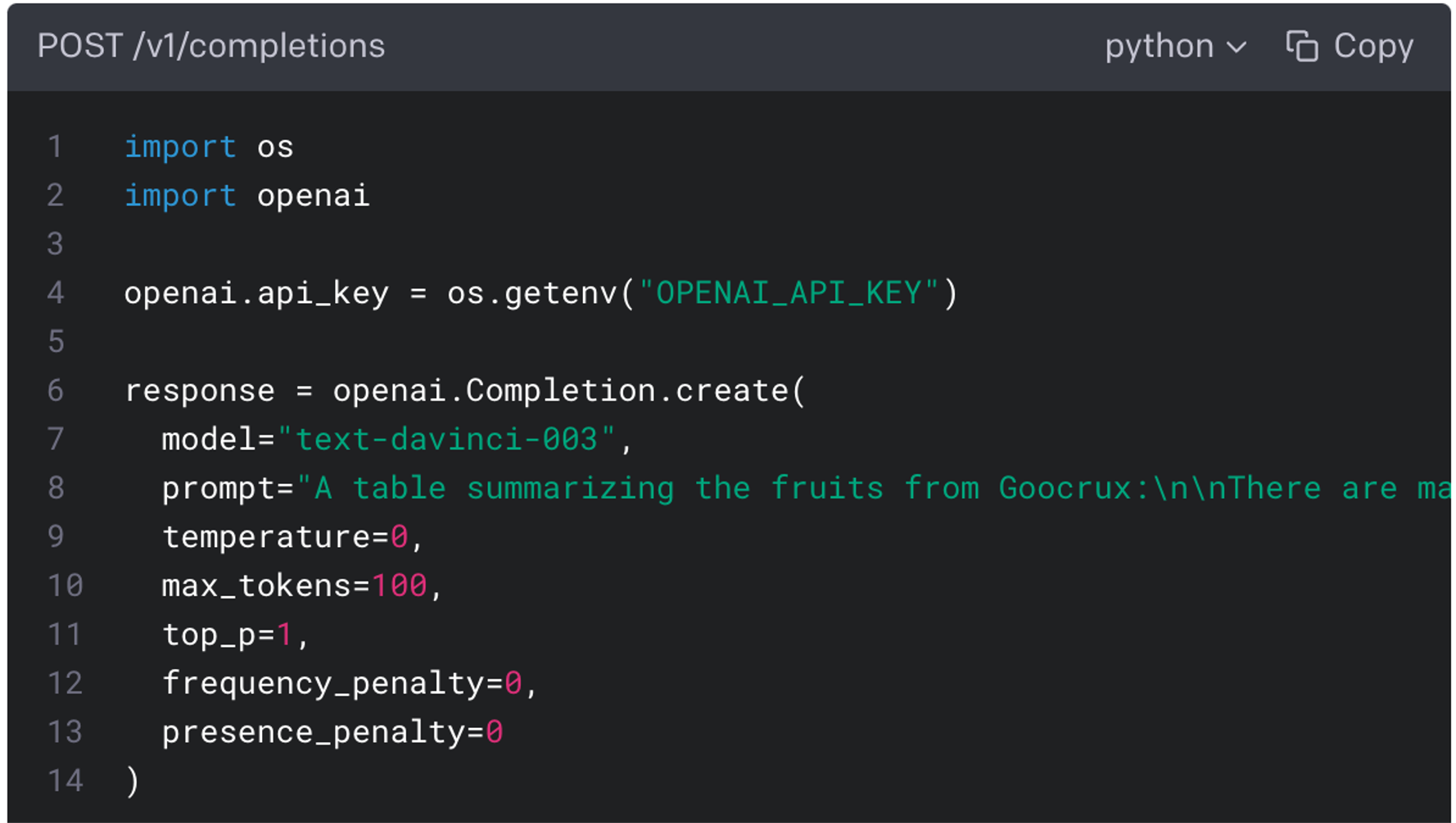This screenshot has width=1456, height=823.
Task: Click the max_tokens value 100
Action: pos(399,586)
